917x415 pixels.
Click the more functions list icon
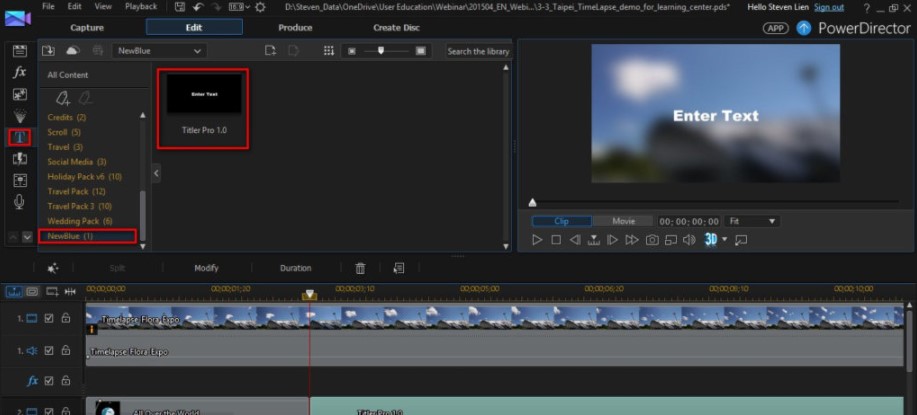click(399, 268)
